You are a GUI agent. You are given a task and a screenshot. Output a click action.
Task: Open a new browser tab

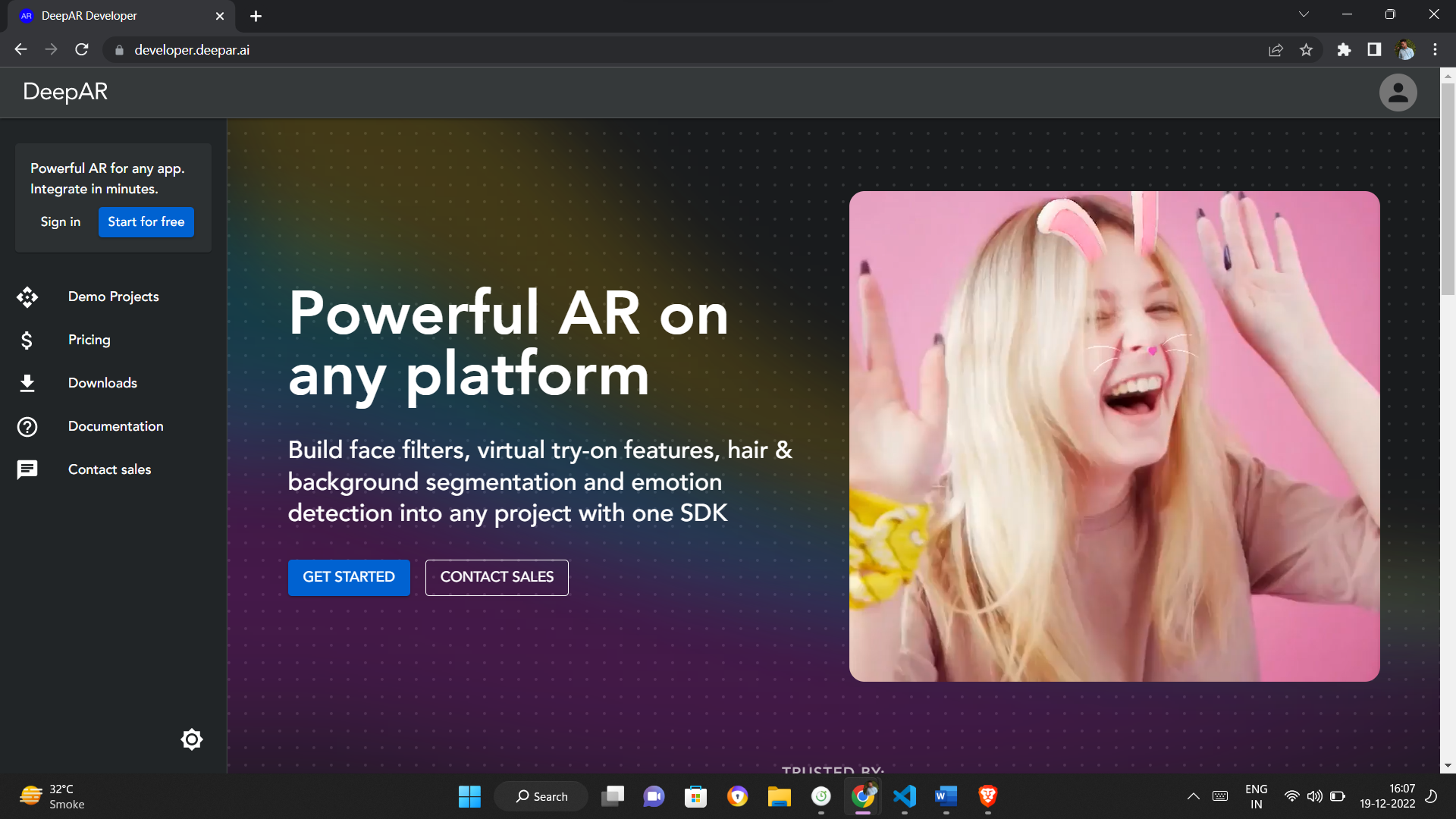256,16
